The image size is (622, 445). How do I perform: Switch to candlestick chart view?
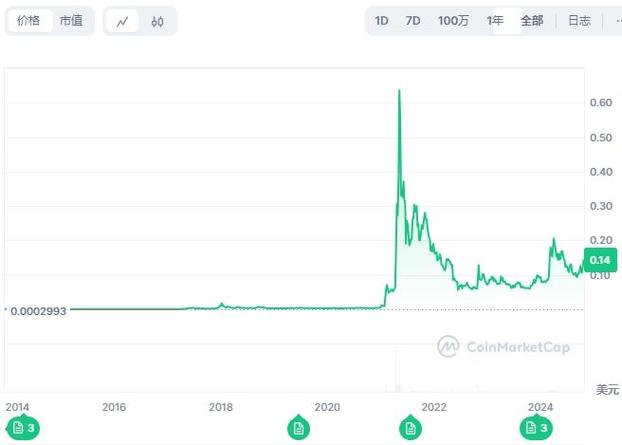pos(158,21)
